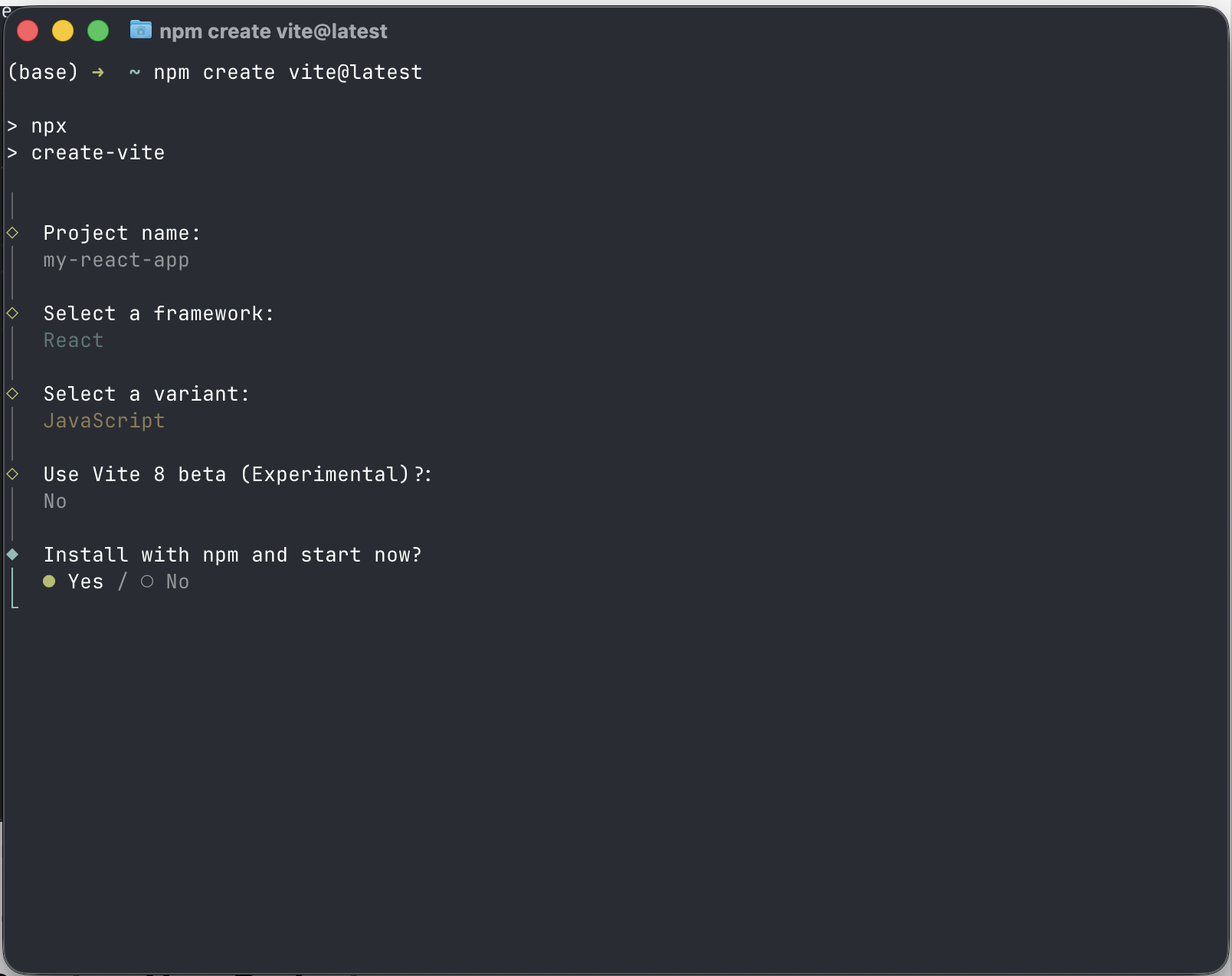This screenshot has height=976, width=1232.
Task: Click the tilde directory symbol in the prompt
Action: click(x=135, y=73)
